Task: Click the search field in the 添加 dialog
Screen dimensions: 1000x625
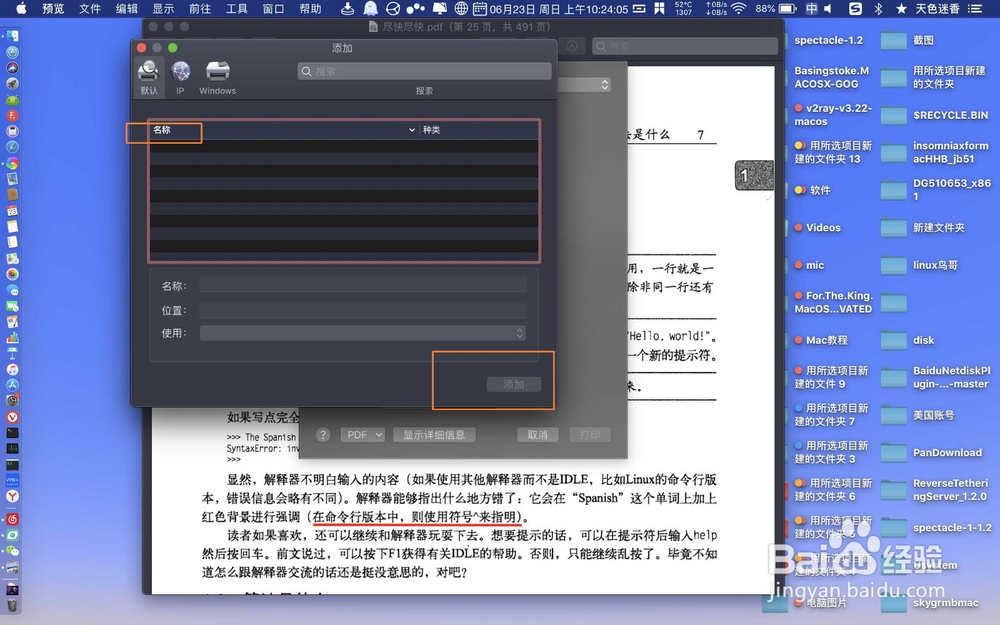Action: (424, 71)
